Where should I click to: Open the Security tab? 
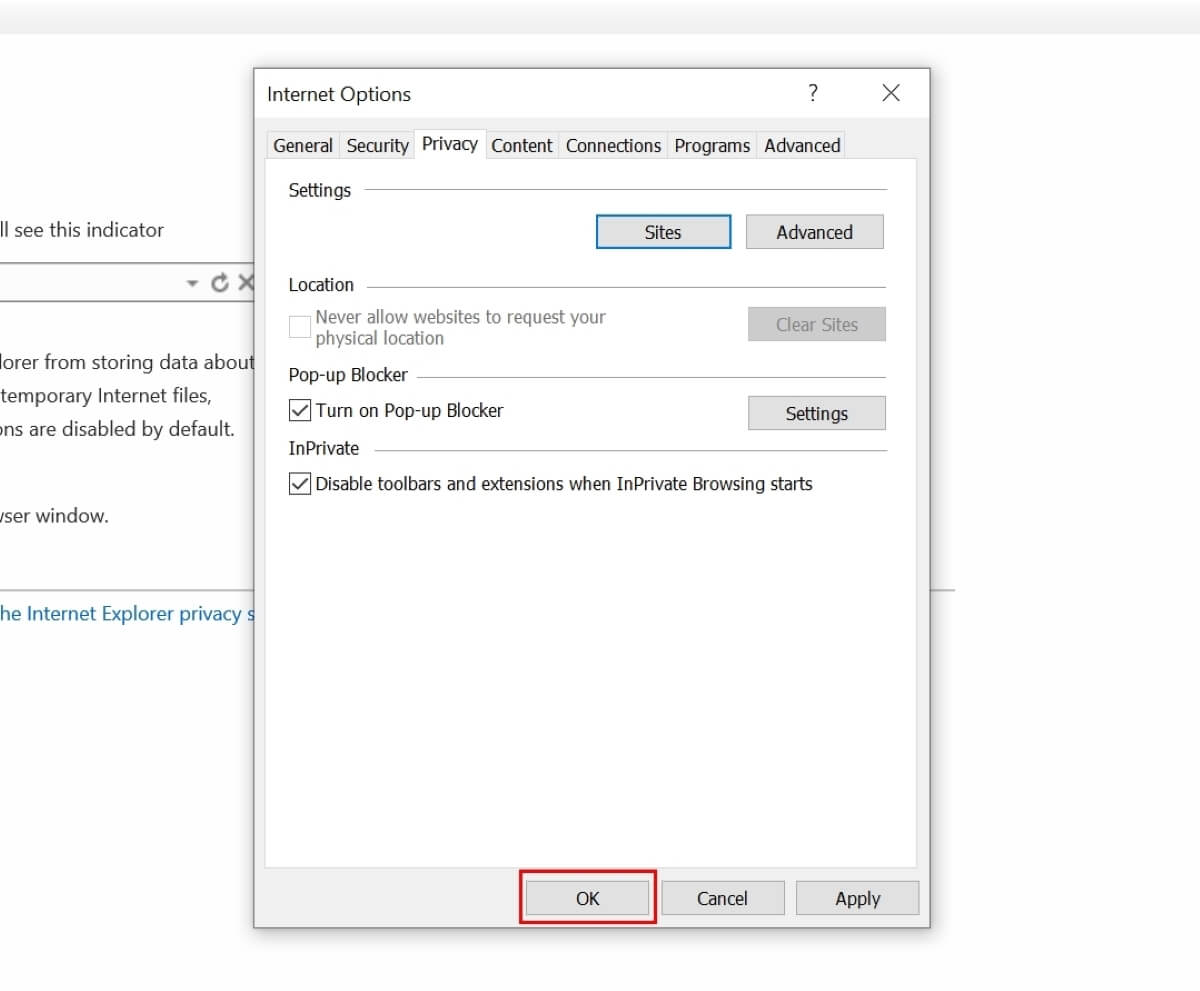[x=377, y=145]
